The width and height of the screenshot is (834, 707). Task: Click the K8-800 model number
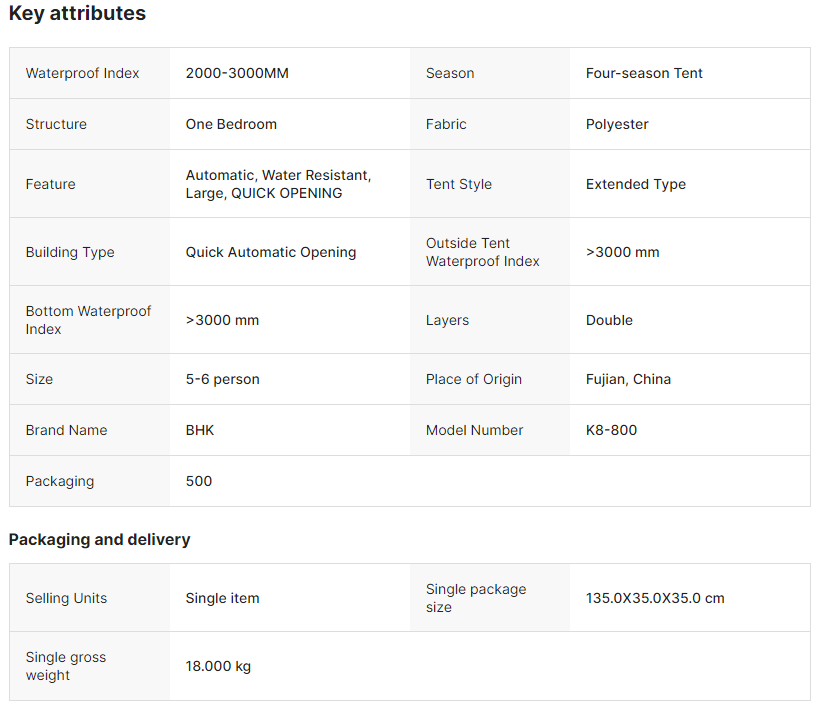[611, 430]
